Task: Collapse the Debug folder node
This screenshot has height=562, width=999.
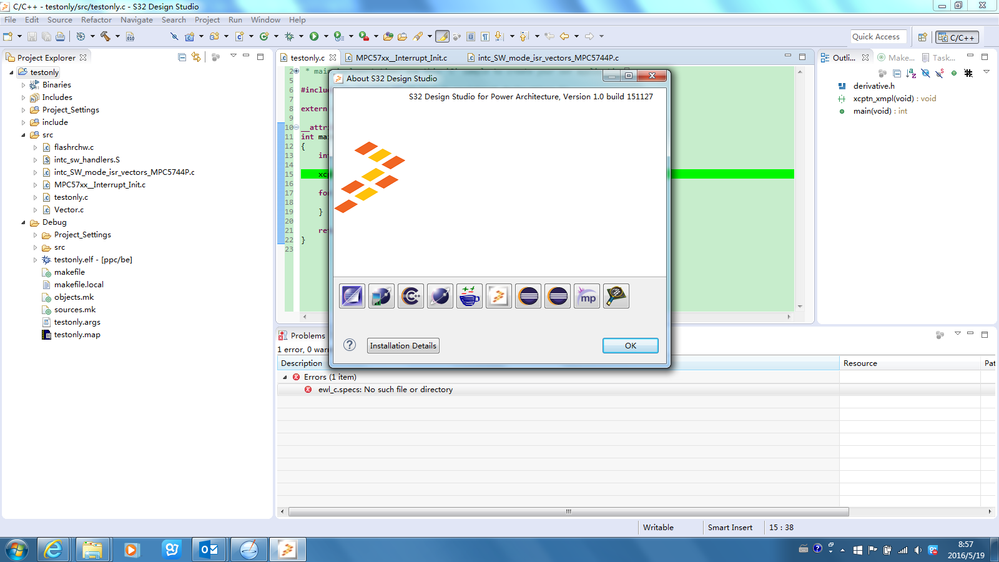Action: [24, 222]
